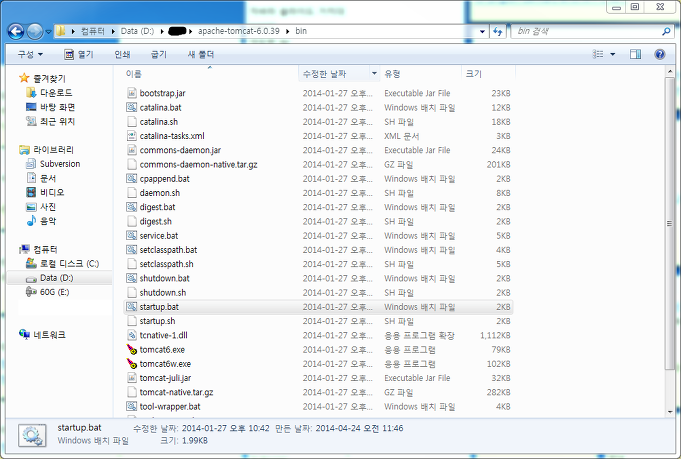Click the 인쇄 (Print) toolbar button
The height and width of the screenshot is (459, 681).
click(122, 54)
